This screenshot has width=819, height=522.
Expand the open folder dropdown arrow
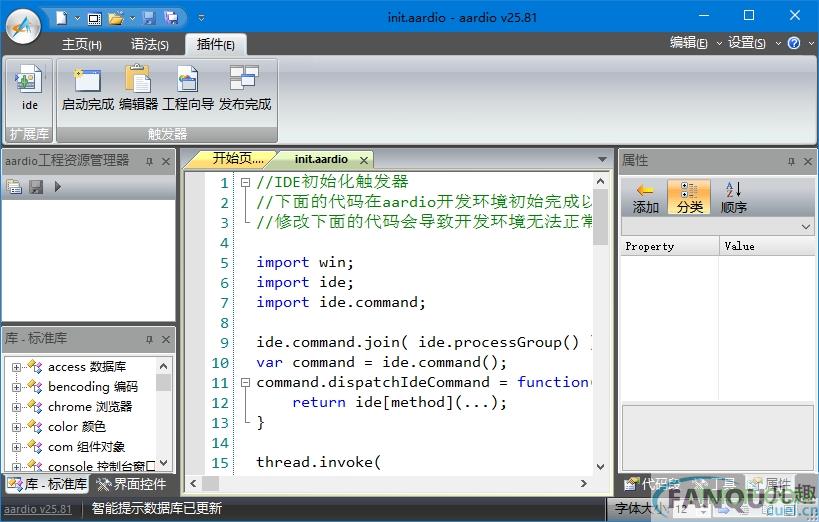(132, 18)
